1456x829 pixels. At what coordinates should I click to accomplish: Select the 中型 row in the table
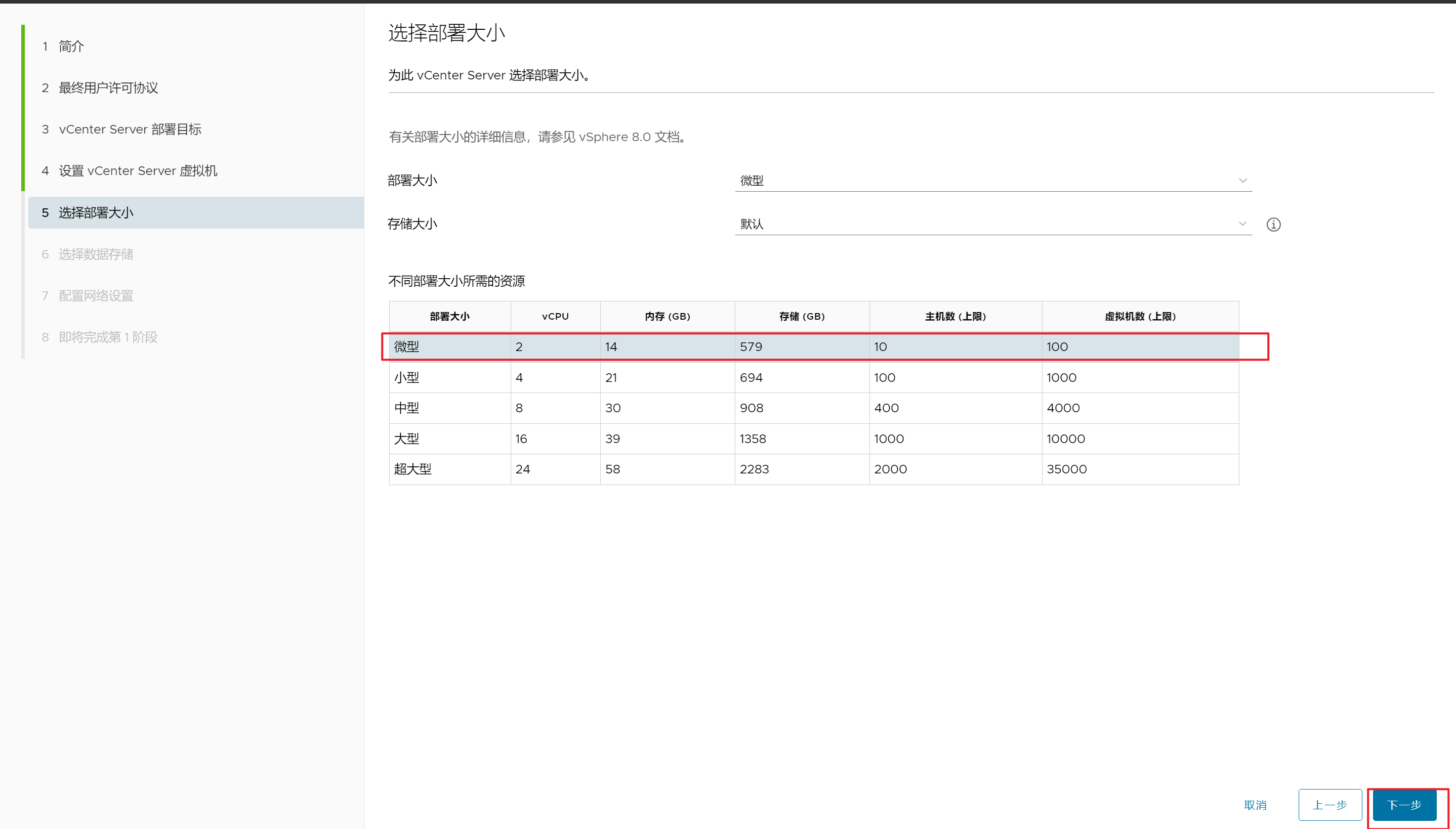click(813, 408)
